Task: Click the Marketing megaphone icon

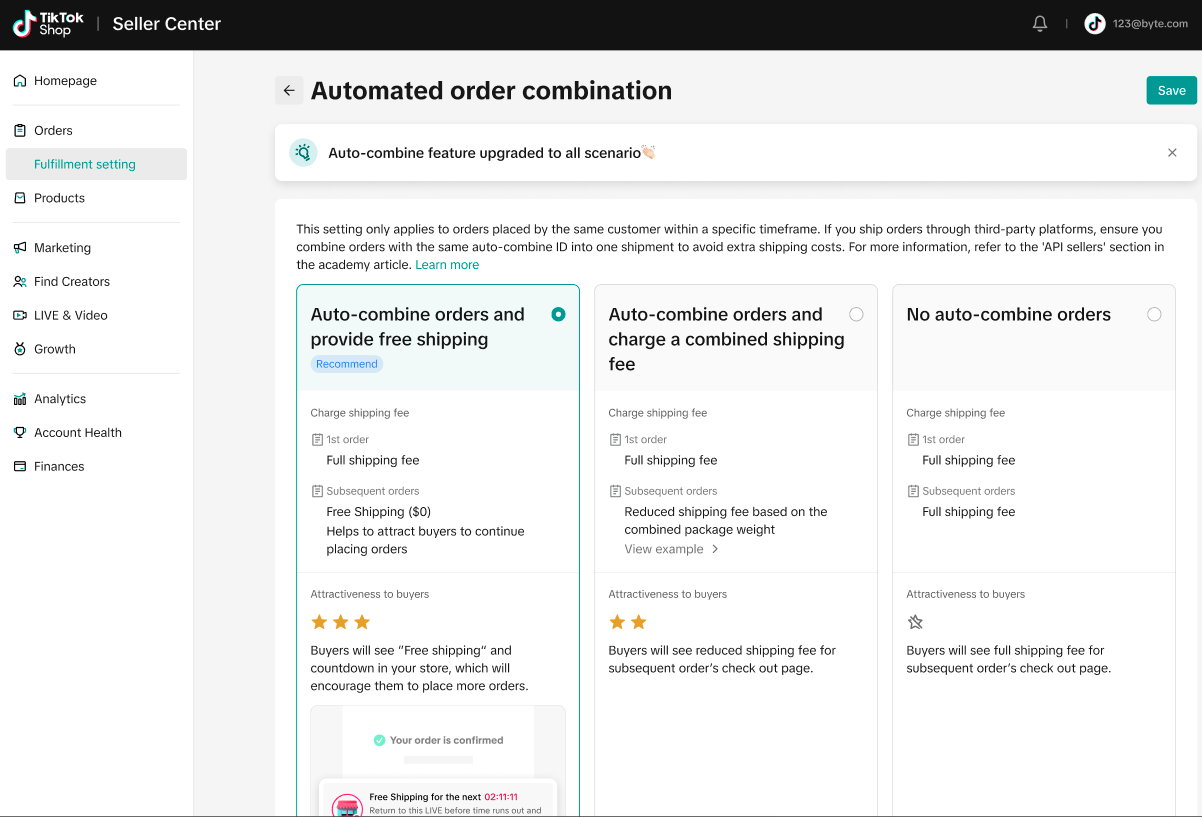Action: pos(20,248)
